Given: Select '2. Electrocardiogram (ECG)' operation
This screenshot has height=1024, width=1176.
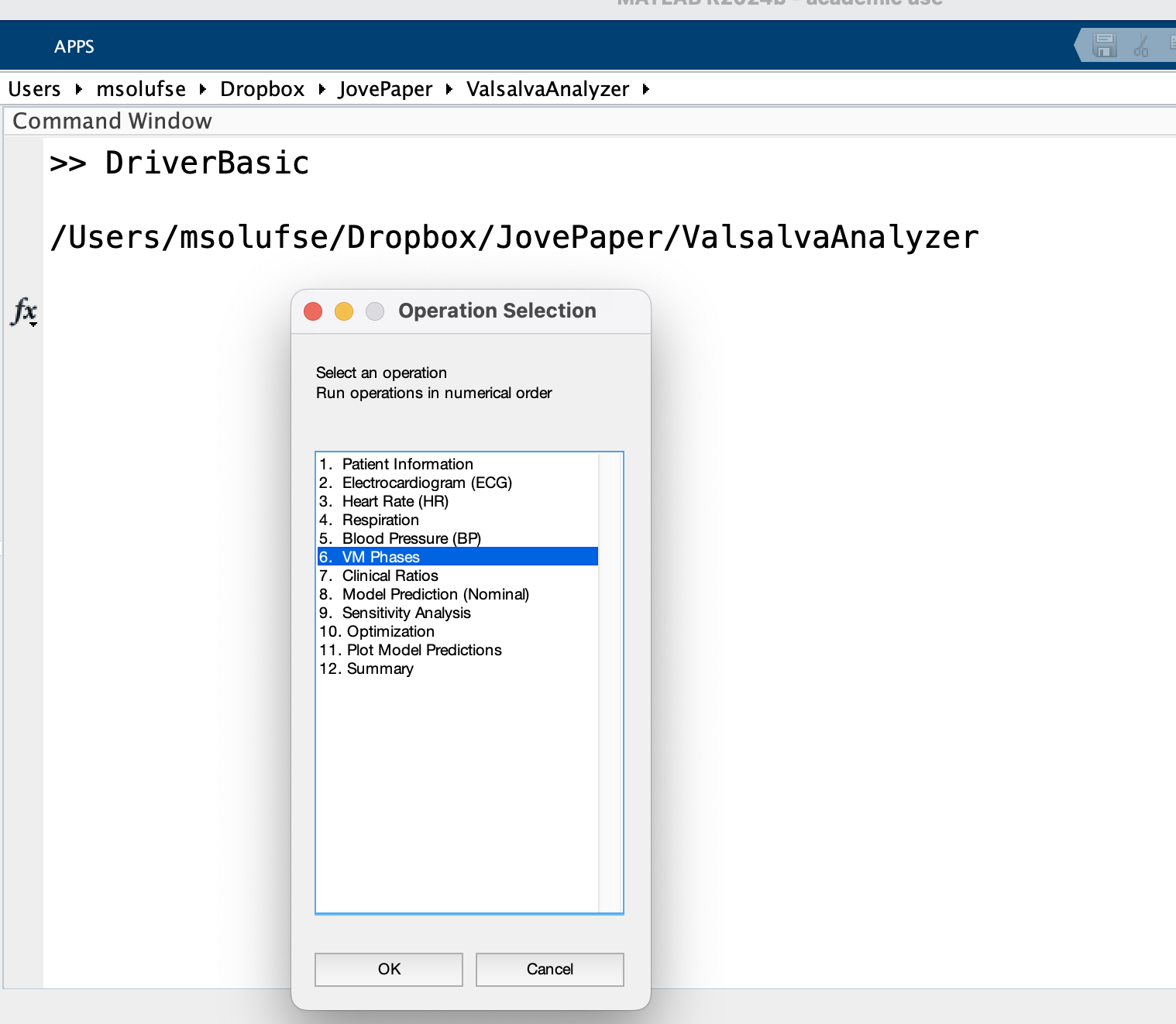Looking at the screenshot, I should [458, 483].
